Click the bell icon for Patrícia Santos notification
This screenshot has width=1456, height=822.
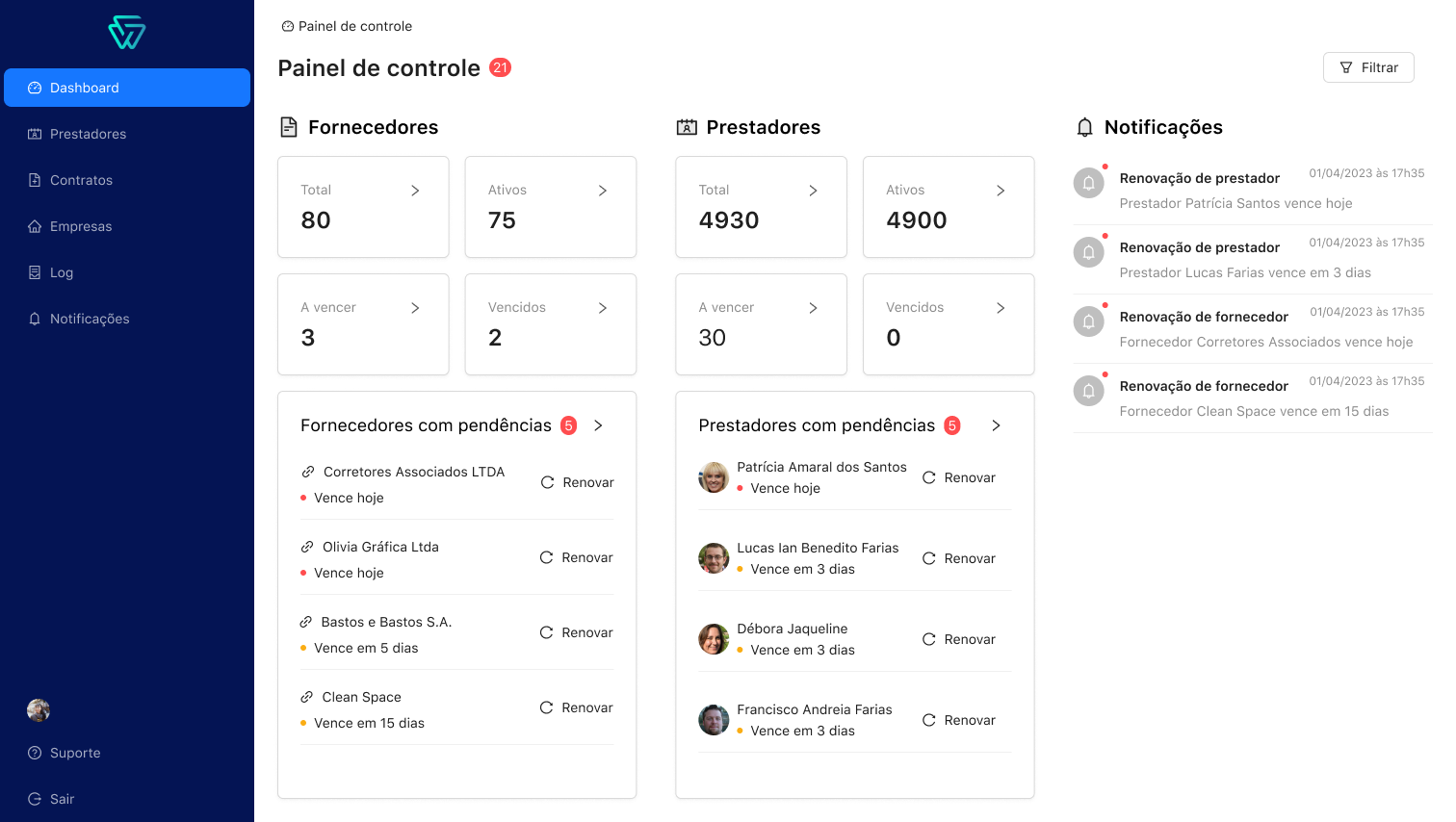(x=1088, y=183)
